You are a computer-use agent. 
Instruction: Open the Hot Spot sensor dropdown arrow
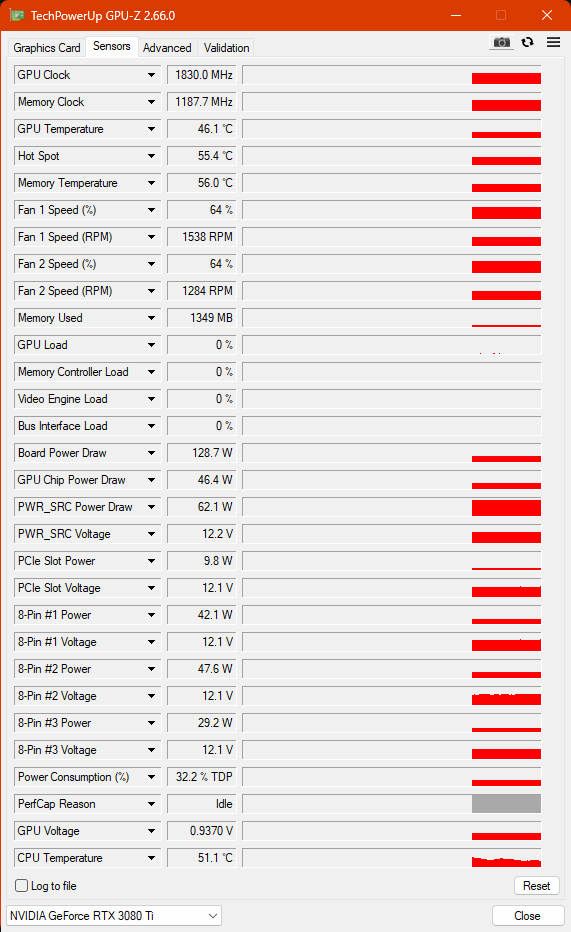coord(152,156)
